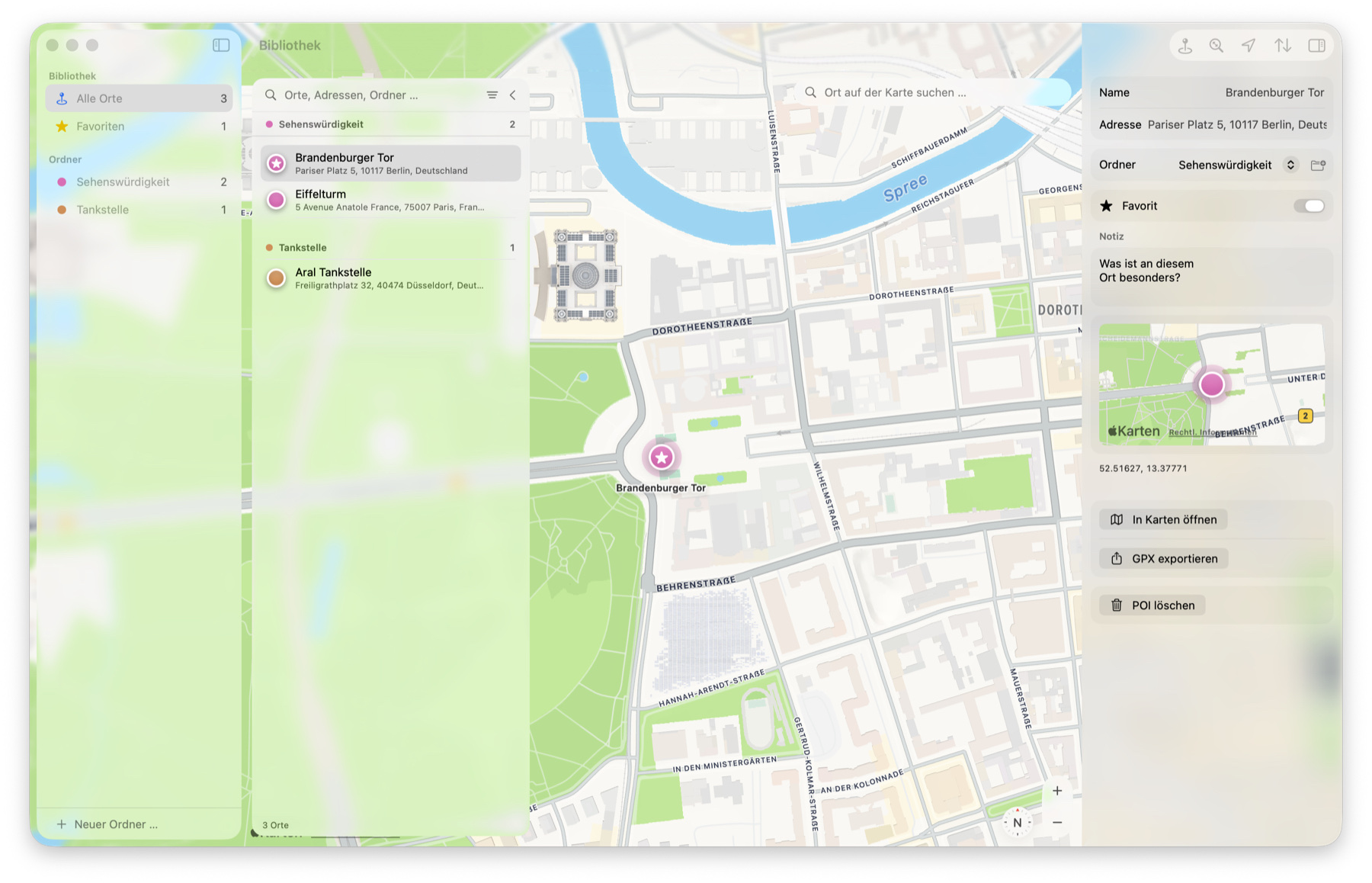The width and height of the screenshot is (1372, 883).
Task: Click the magnifier zoom toolbar icon
Action: tap(1217, 46)
